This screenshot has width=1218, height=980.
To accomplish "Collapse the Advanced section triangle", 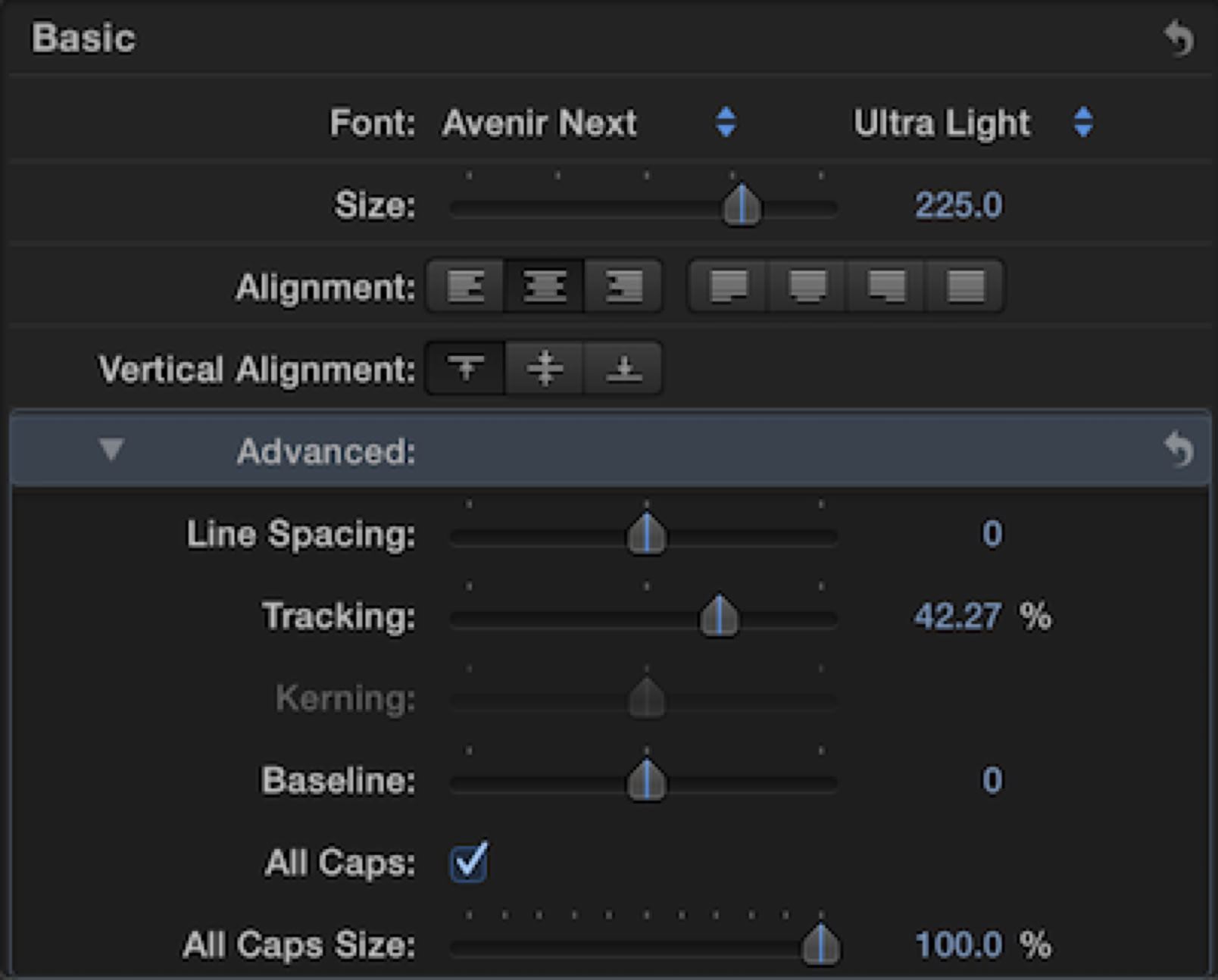I will (111, 449).
